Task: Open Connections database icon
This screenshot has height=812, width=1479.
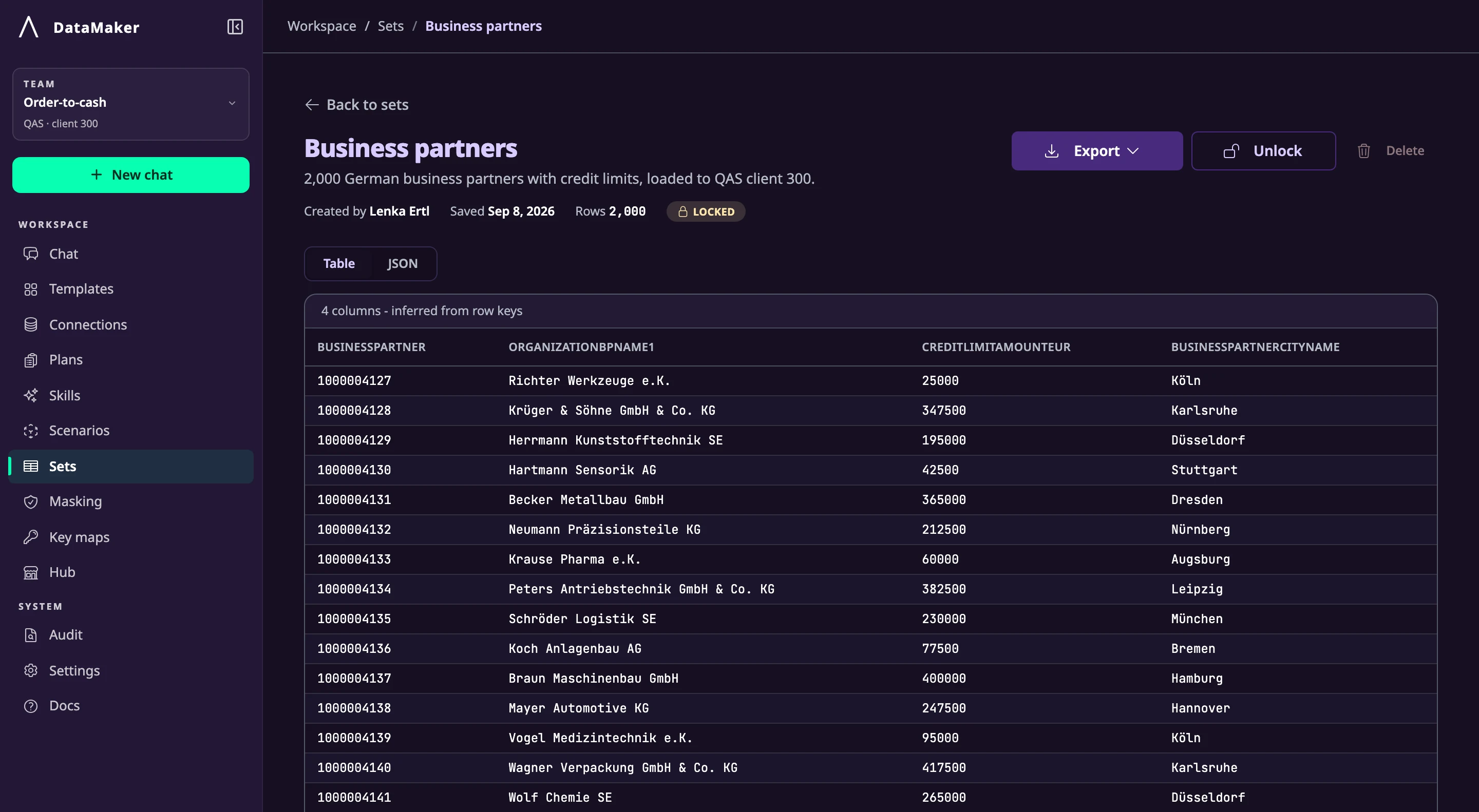Action: click(31, 325)
